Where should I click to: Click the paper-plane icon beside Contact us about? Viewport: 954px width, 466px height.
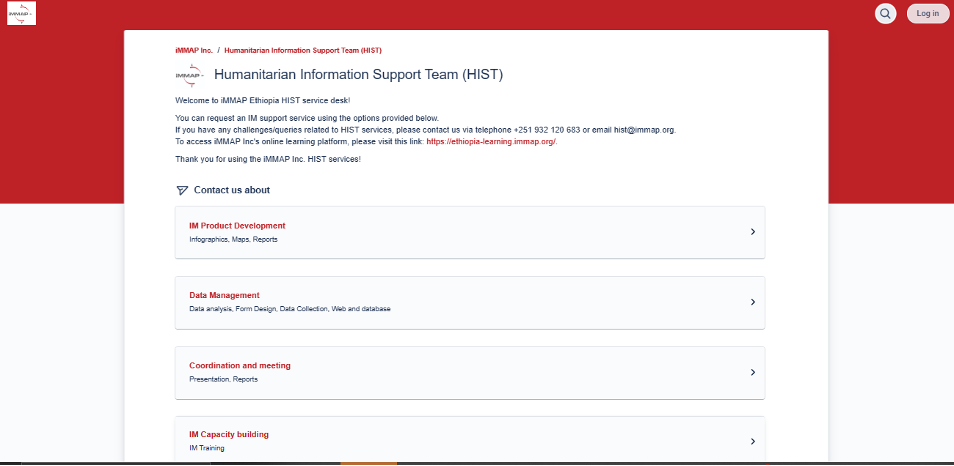[182, 190]
